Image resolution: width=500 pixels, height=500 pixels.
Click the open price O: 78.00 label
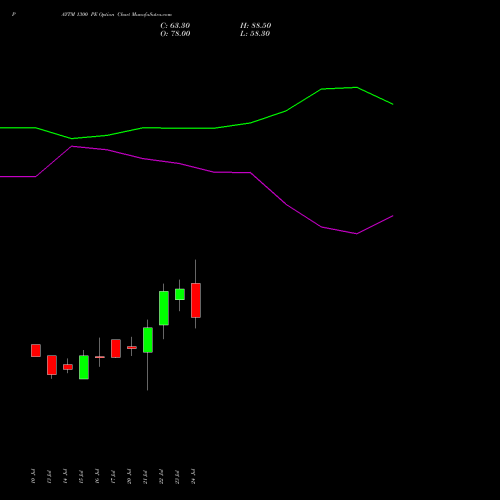[x=175, y=34]
